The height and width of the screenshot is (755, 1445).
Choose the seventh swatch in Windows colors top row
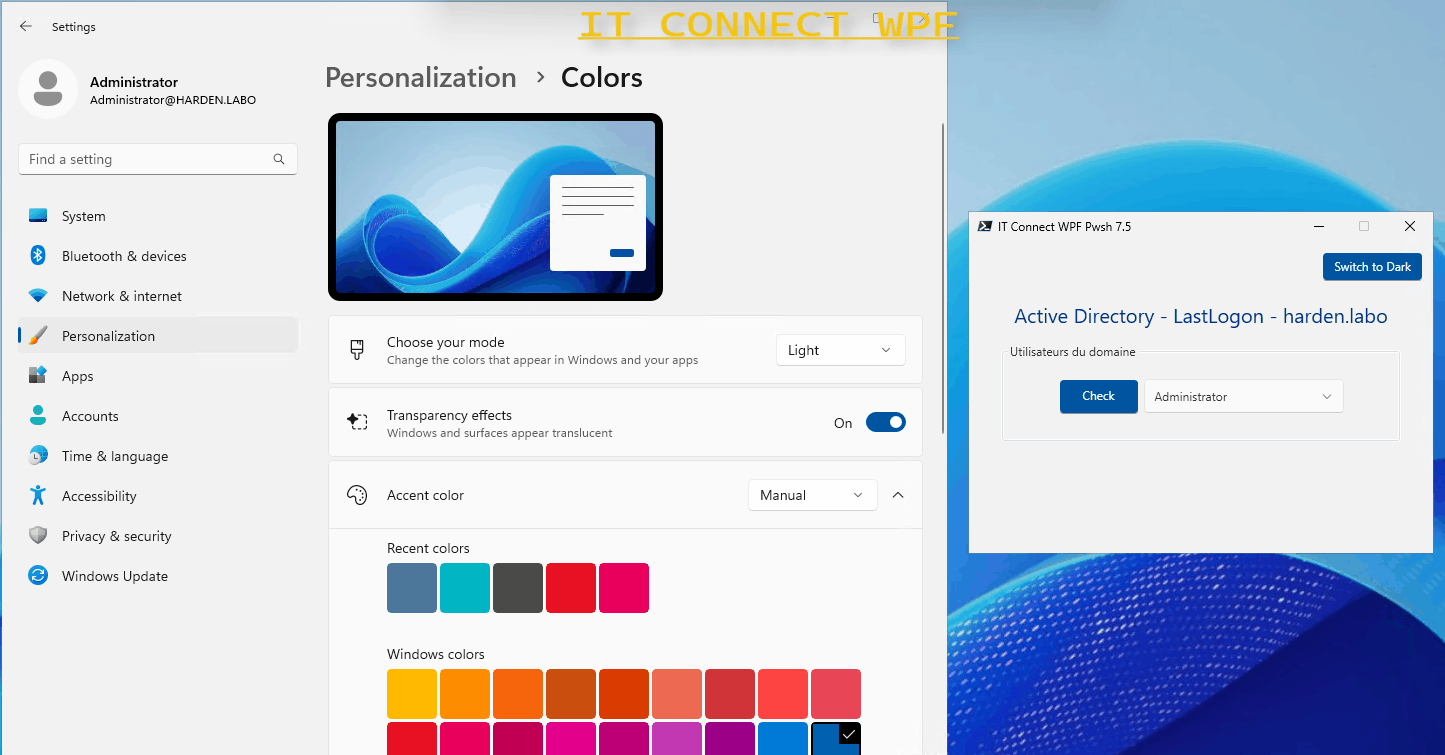730,694
